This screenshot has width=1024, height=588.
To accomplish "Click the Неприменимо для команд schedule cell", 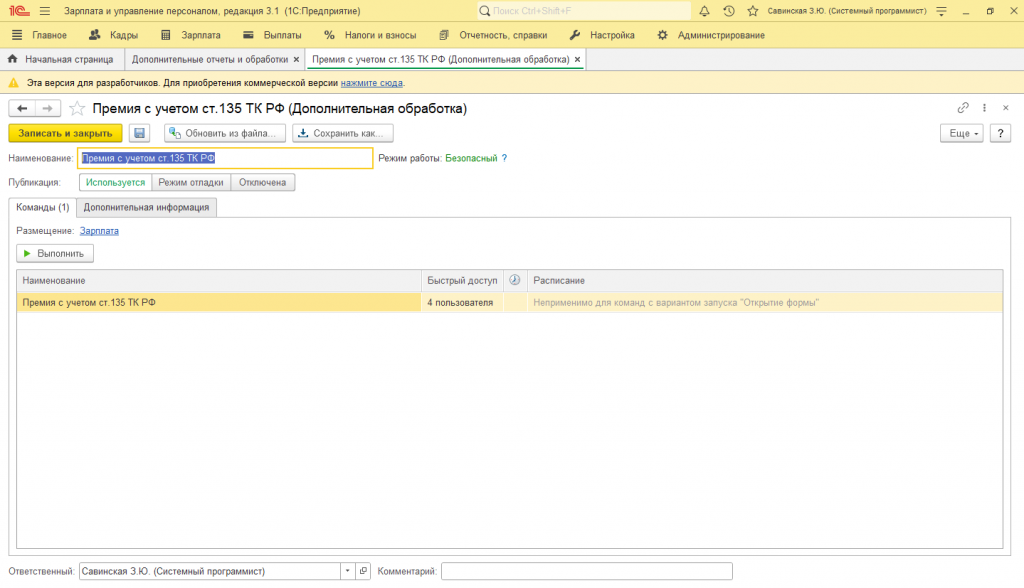I will click(765, 302).
